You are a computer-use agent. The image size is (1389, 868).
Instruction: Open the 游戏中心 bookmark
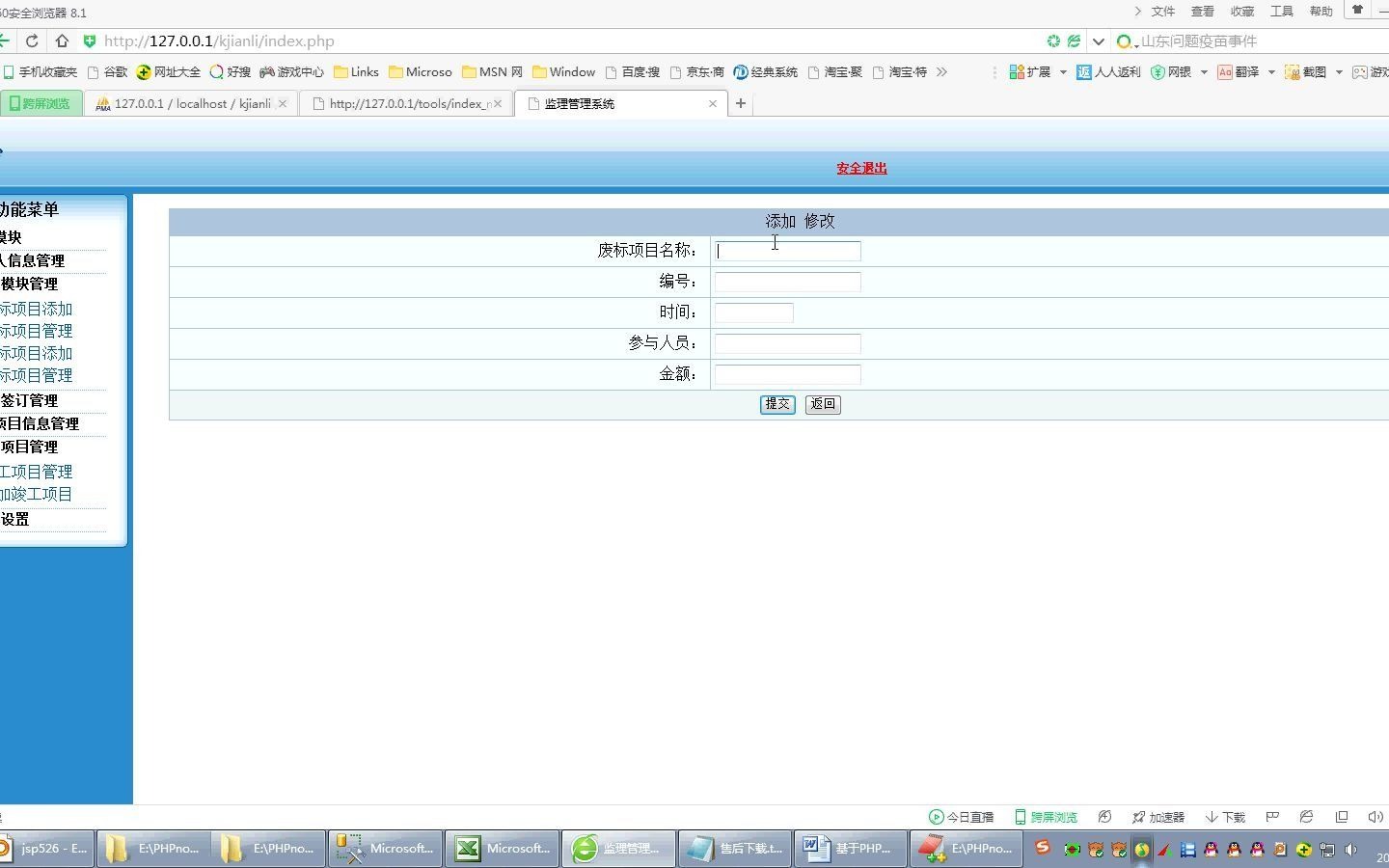[x=292, y=72]
